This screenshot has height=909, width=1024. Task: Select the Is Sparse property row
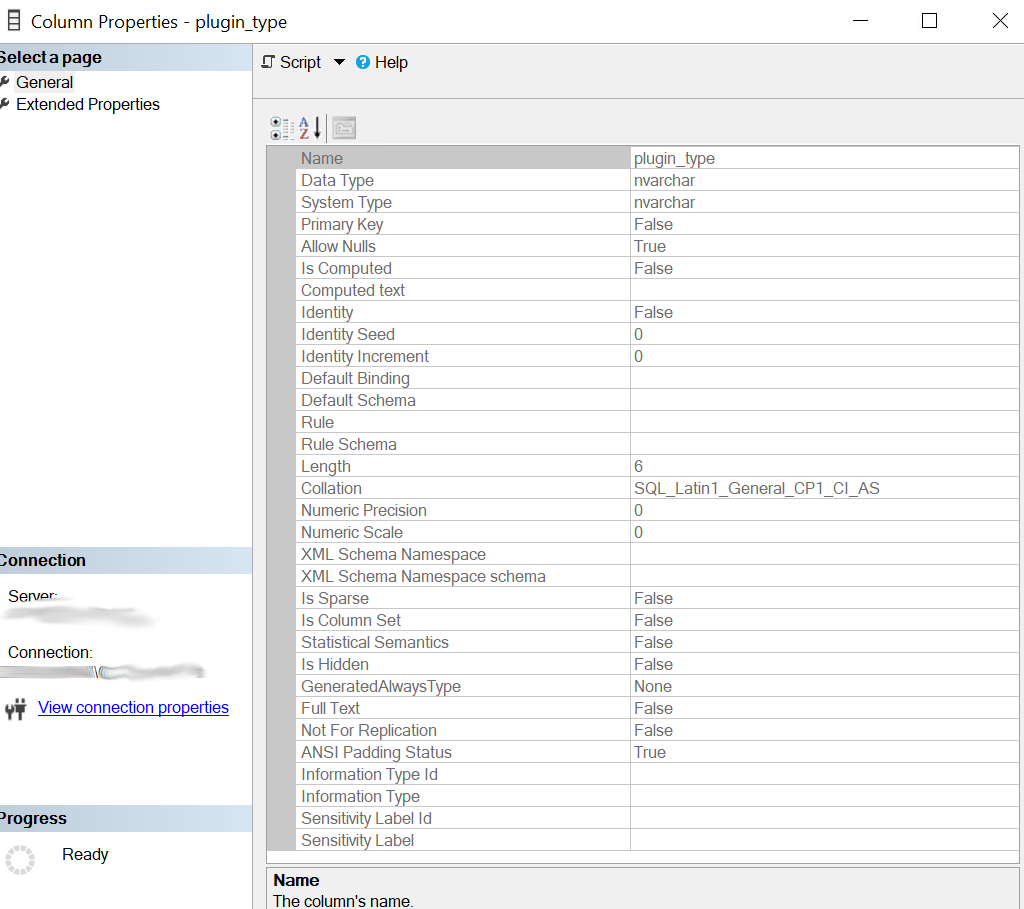[x=334, y=598]
